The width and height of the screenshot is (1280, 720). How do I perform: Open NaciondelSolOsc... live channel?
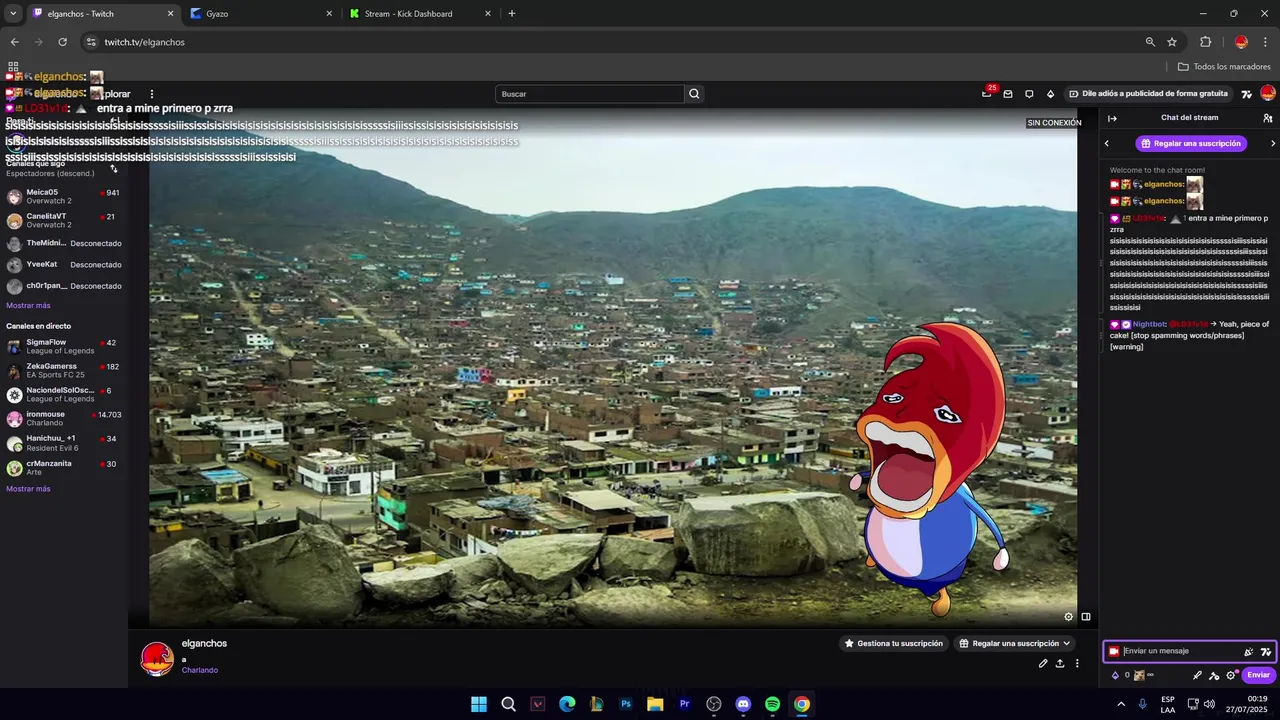click(64, 394)
